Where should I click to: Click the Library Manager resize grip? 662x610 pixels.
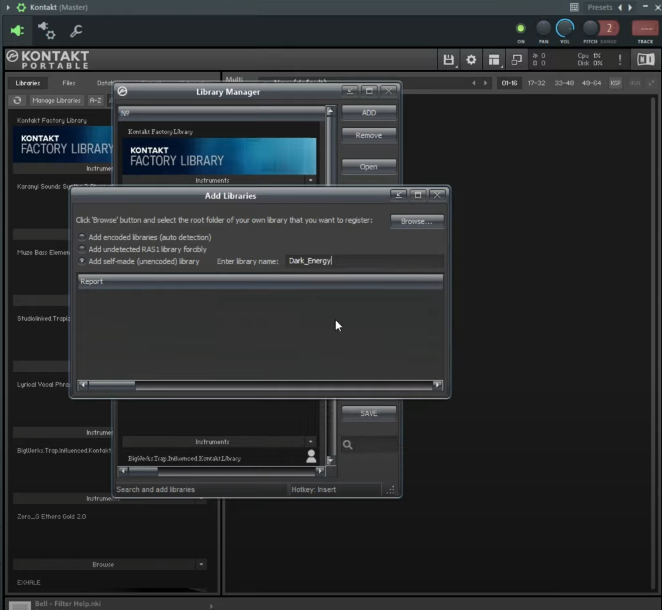391,490
